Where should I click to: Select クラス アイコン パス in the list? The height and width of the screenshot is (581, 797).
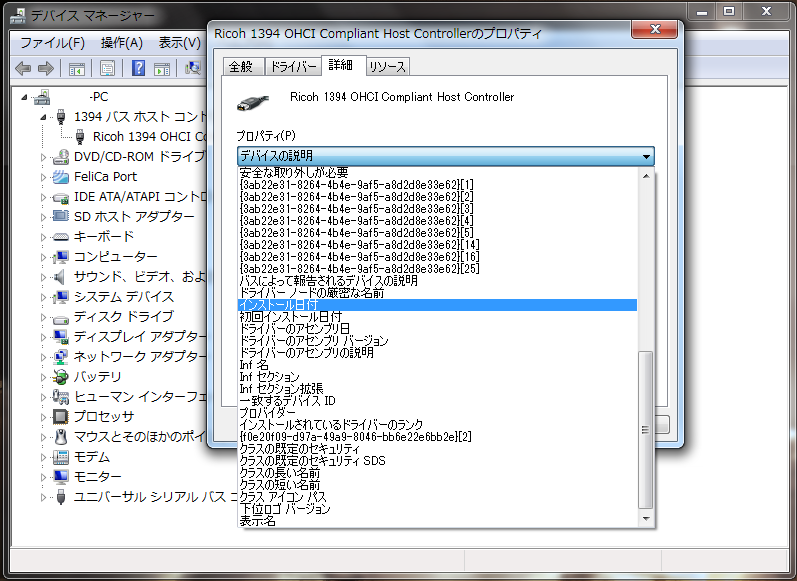(437, 497)
